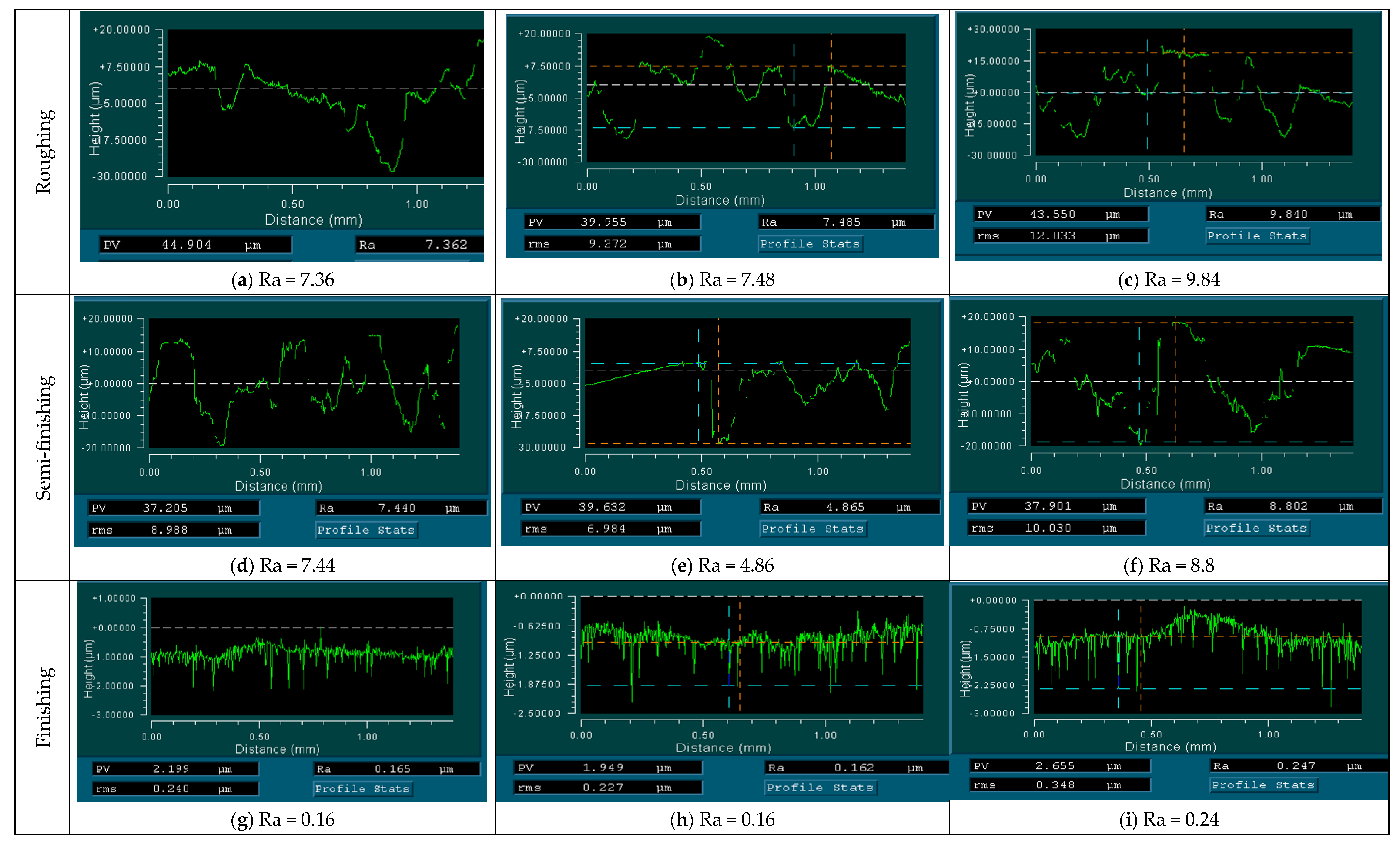This screenshot has height=845, width=1400.
Task: Select the rms 8.988 field in panel d
Action: coord(174,530)
